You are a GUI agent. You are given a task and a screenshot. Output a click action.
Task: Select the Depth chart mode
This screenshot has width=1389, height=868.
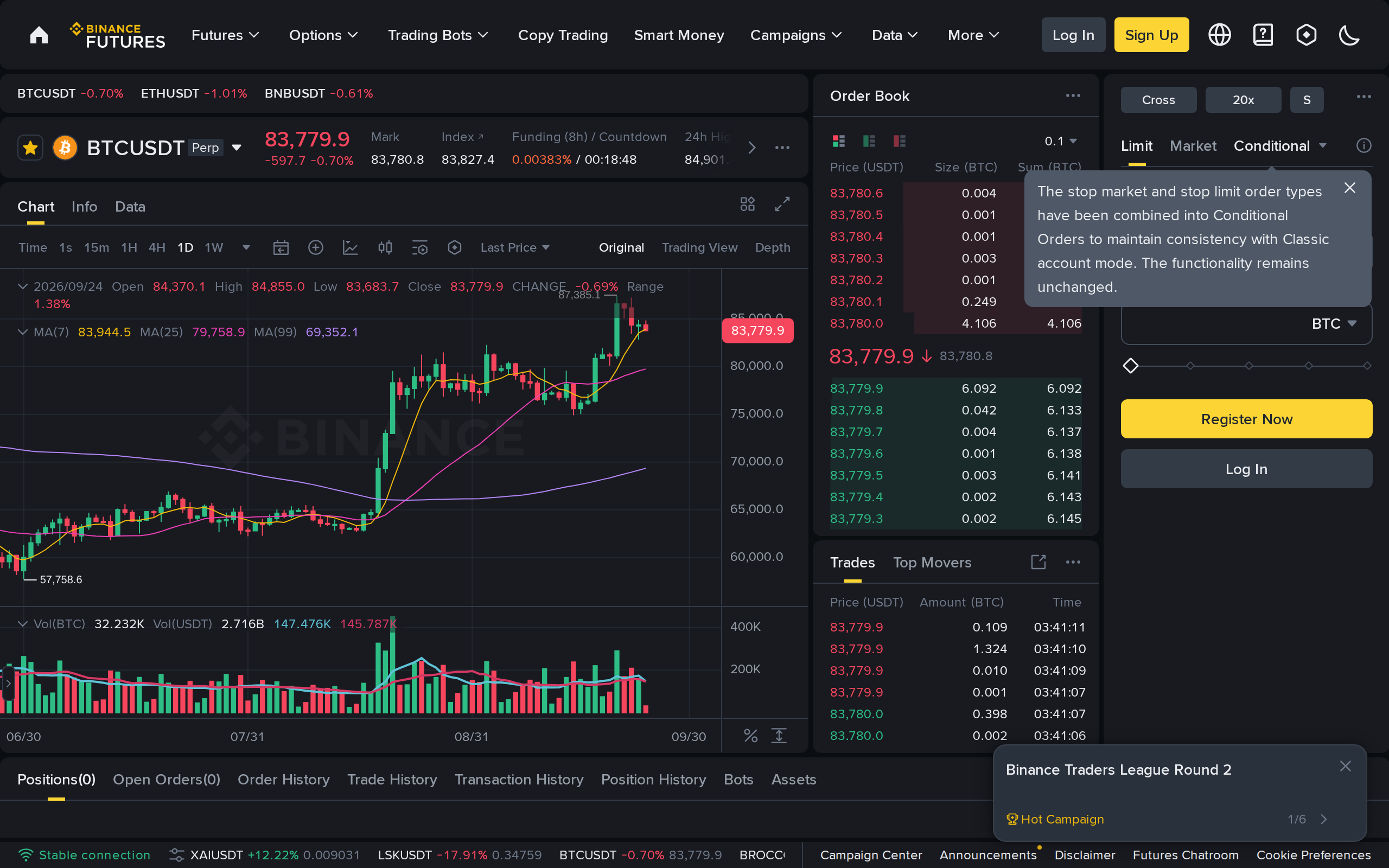click(x=773, y=247)
